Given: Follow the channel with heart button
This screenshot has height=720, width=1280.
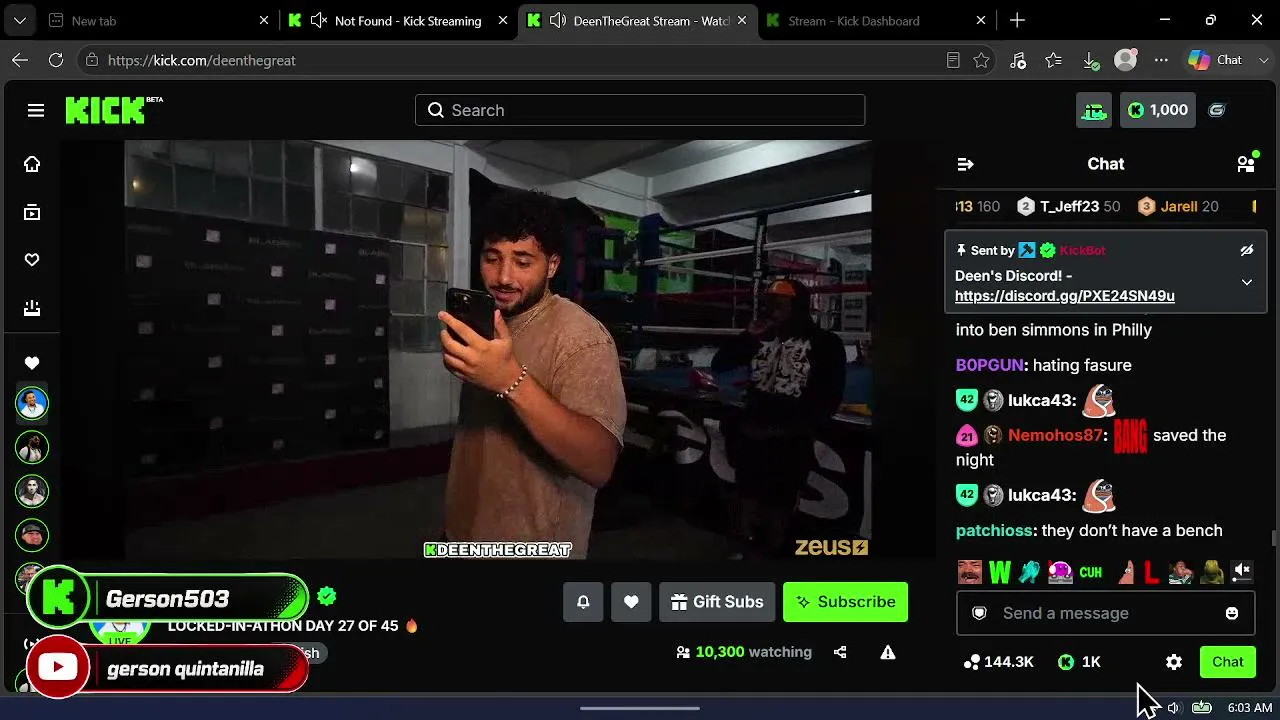Looking at the screenshot, I should [631, 602].
